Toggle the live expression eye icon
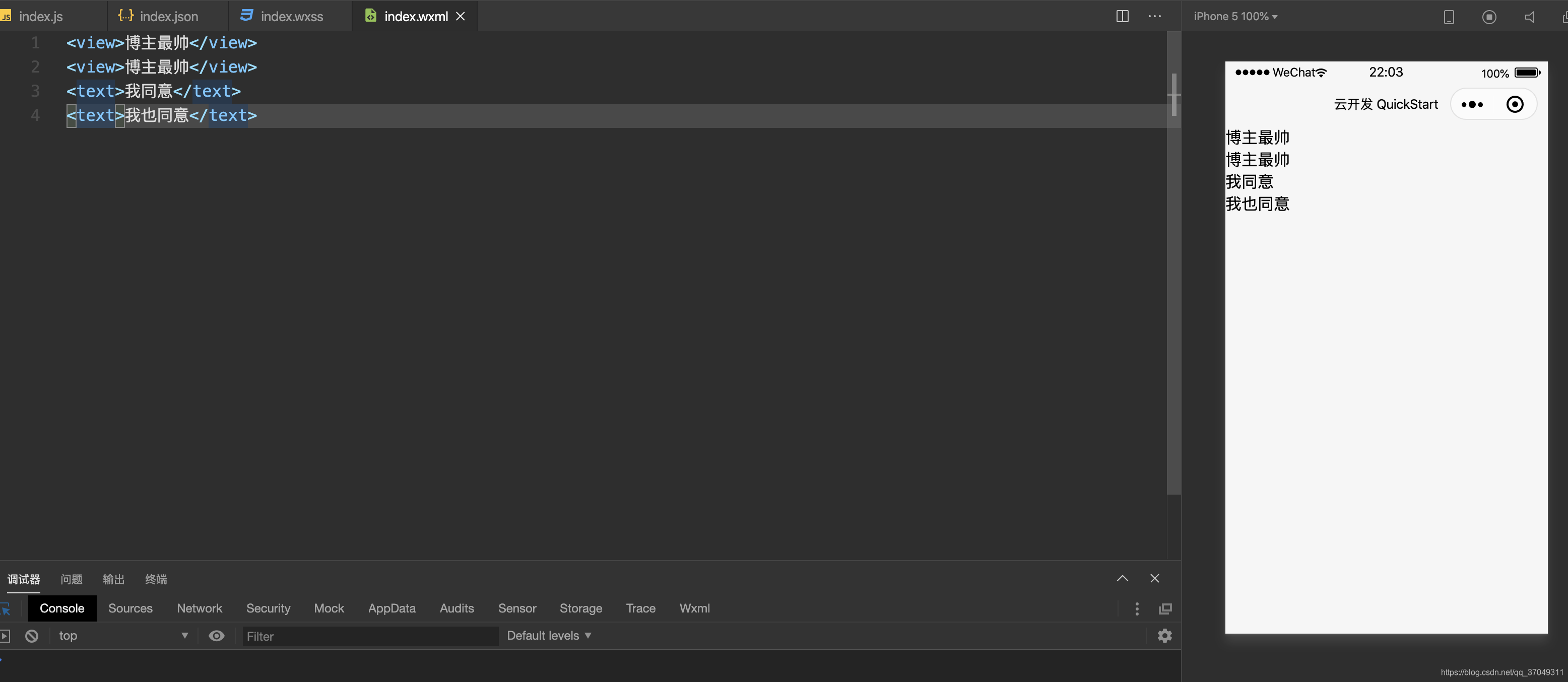The image size is (1568, 682). [216, 636]
